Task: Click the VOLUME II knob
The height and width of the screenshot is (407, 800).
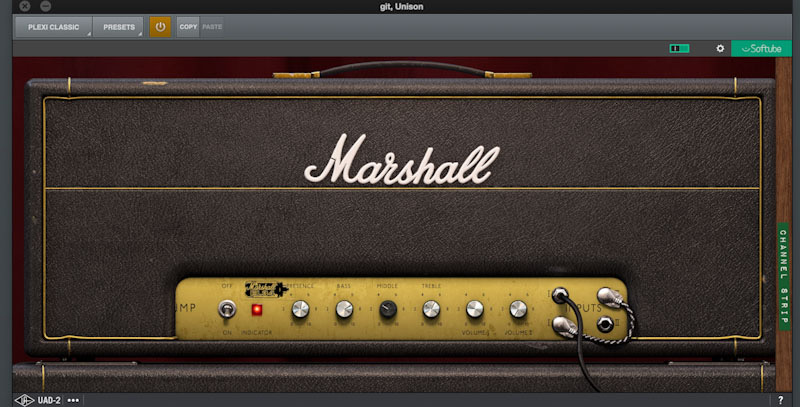Action: pos(518,309)
